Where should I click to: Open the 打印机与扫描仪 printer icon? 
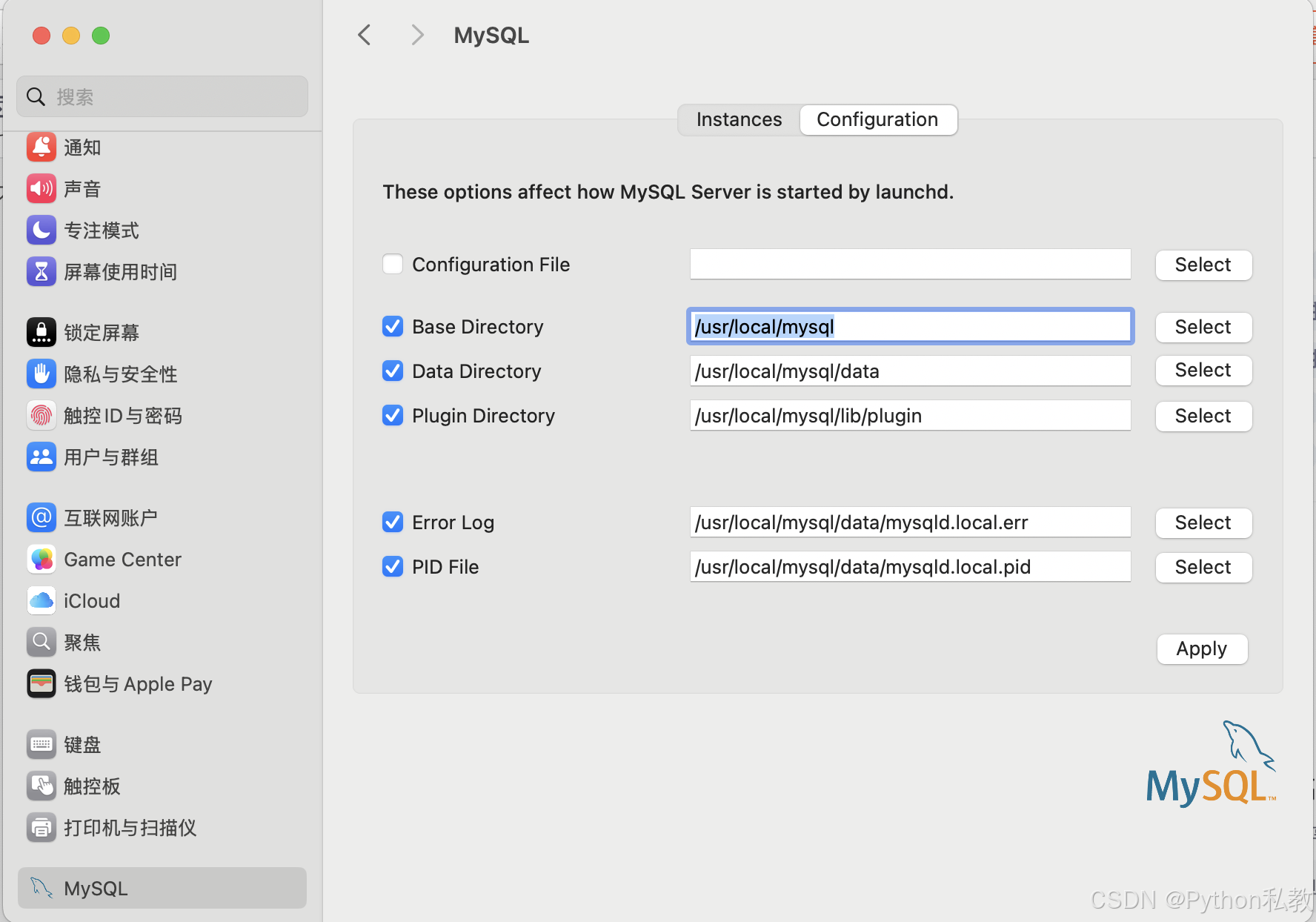pos(41,828)
